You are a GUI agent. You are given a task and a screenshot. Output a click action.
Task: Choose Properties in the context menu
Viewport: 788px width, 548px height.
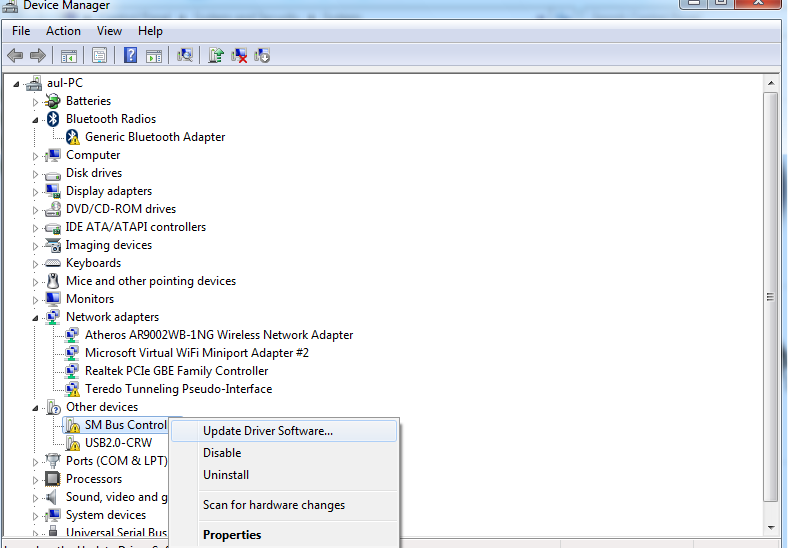point(284,535)
